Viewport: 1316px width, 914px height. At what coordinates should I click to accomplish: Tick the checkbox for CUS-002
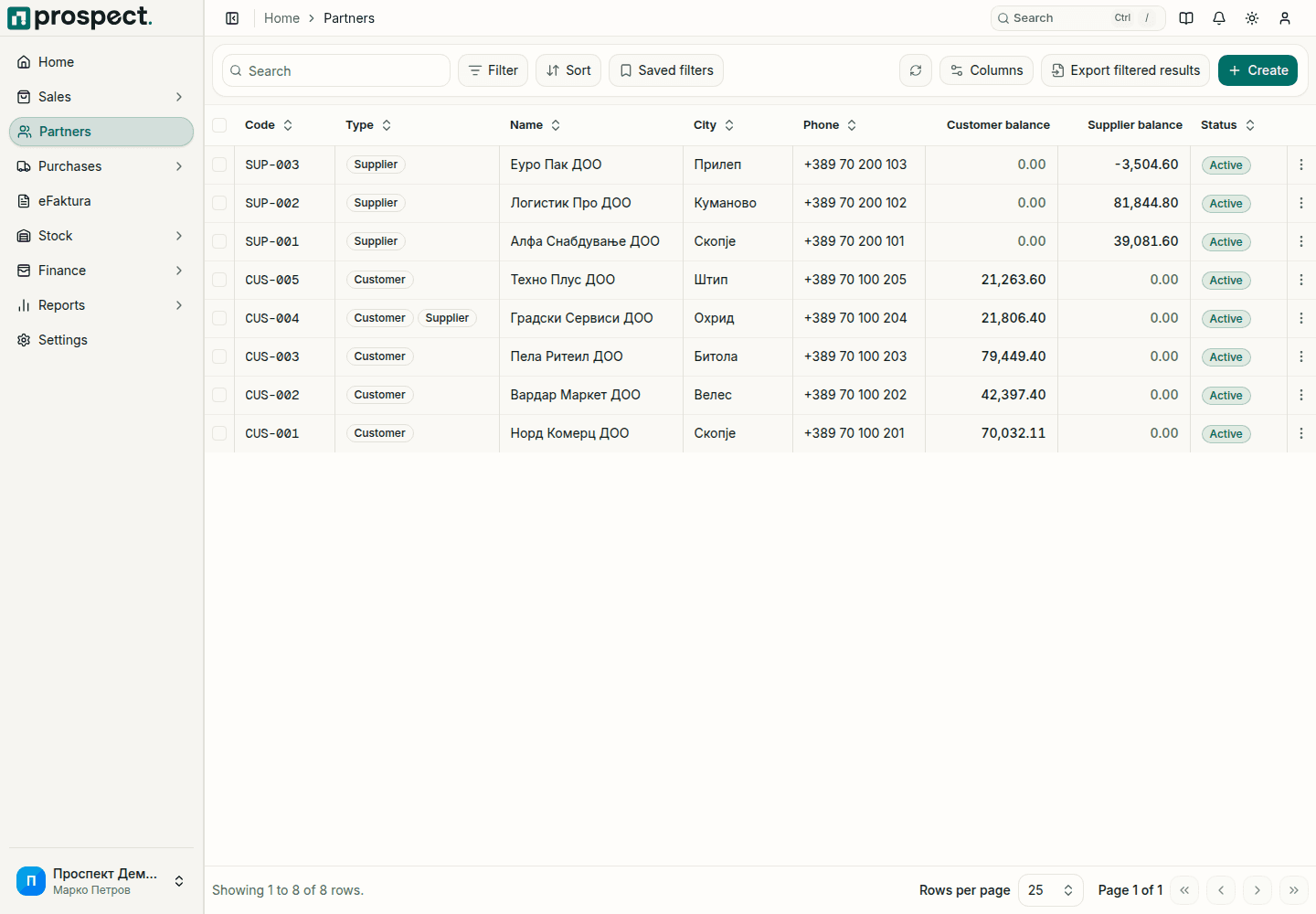point(219,395)
